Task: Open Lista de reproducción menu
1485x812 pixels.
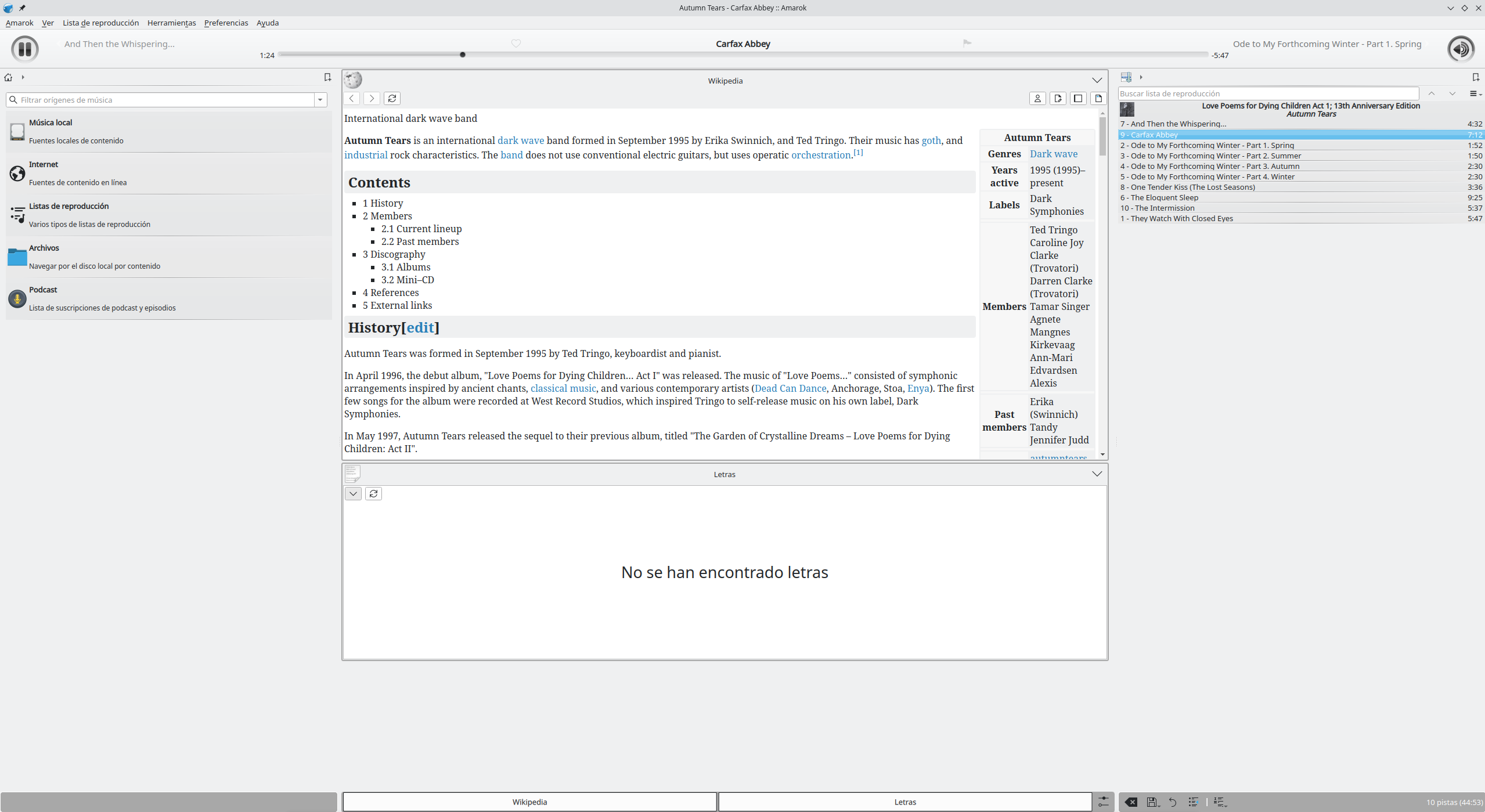Action: click(100, 23)
